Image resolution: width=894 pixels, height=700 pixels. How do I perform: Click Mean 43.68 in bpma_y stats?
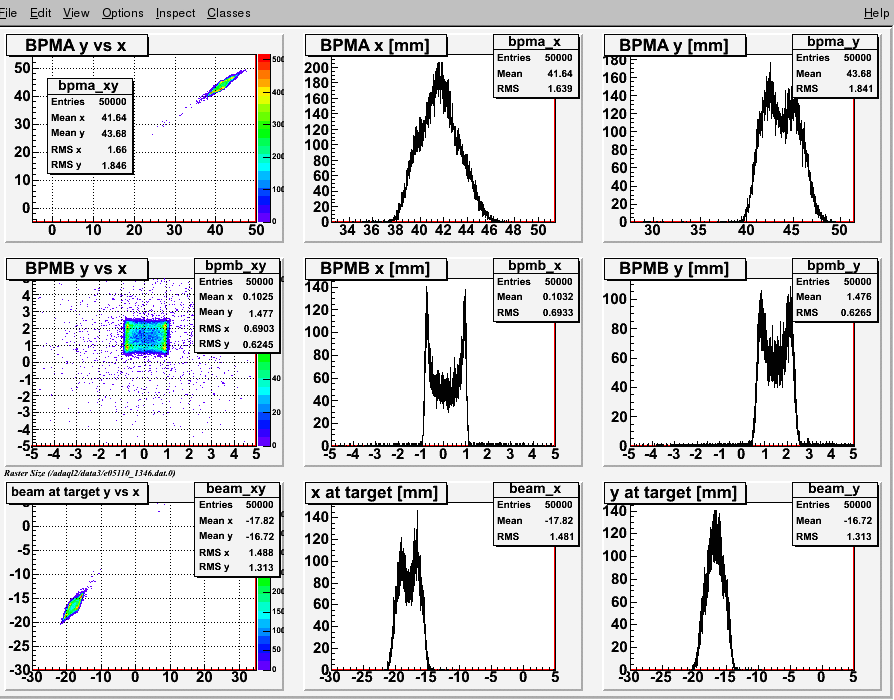click(x=834, y=74)
